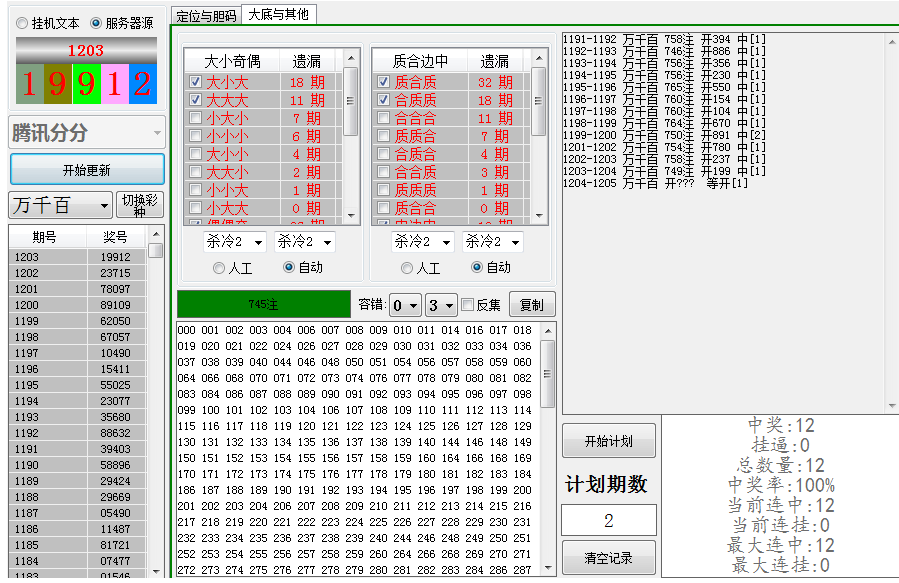Click the 复制 button

pos(532,305)
